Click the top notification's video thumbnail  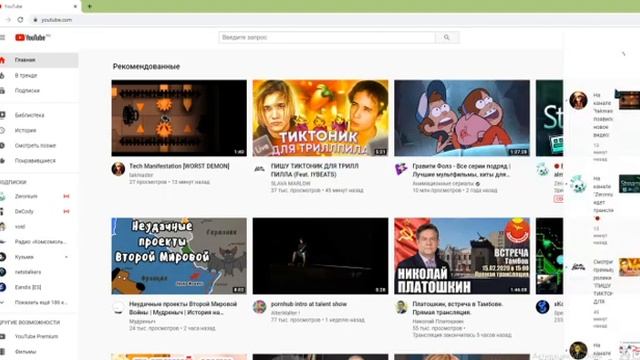click(629, 100)
